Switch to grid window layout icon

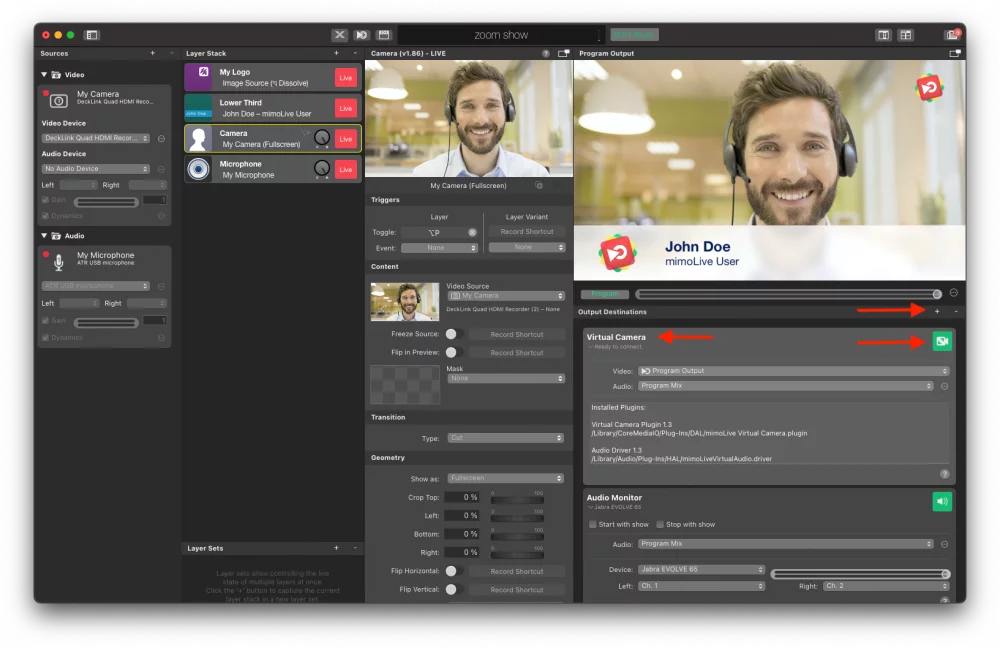tap(906, 35)
